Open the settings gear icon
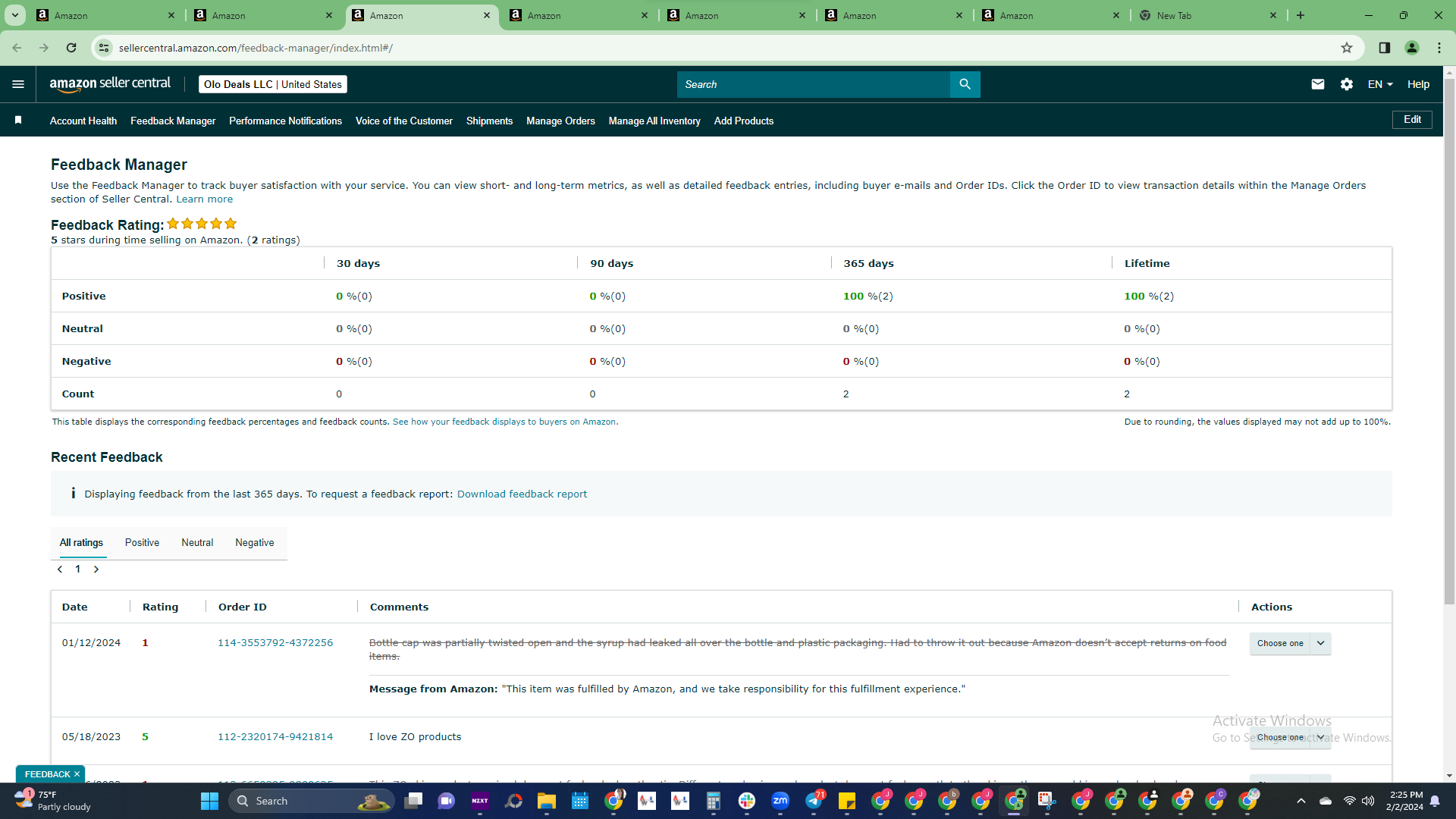 pyautogui.click(x=1347, y=84)
